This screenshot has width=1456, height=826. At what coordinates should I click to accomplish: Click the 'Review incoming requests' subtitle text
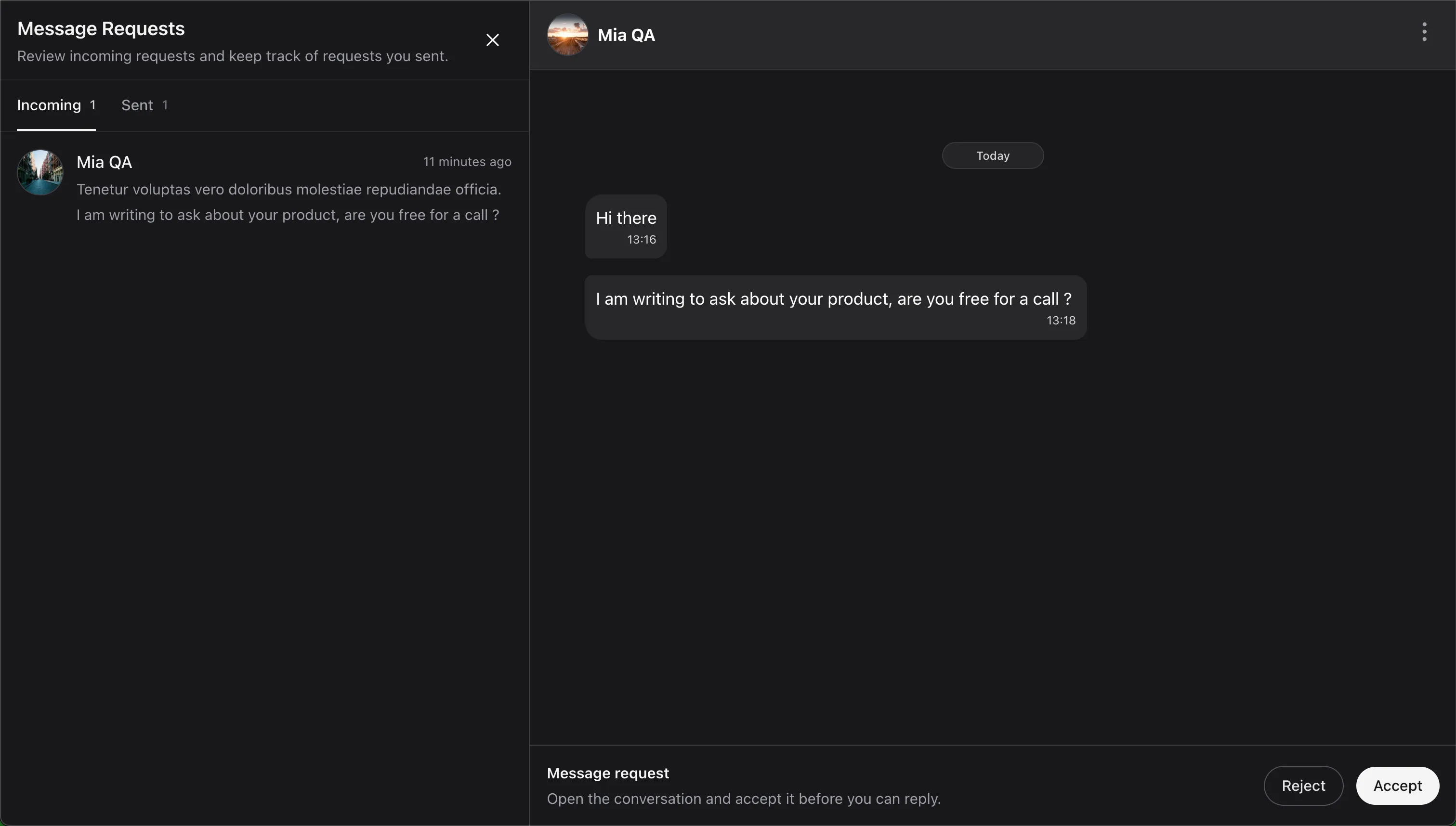pos(233,56)
